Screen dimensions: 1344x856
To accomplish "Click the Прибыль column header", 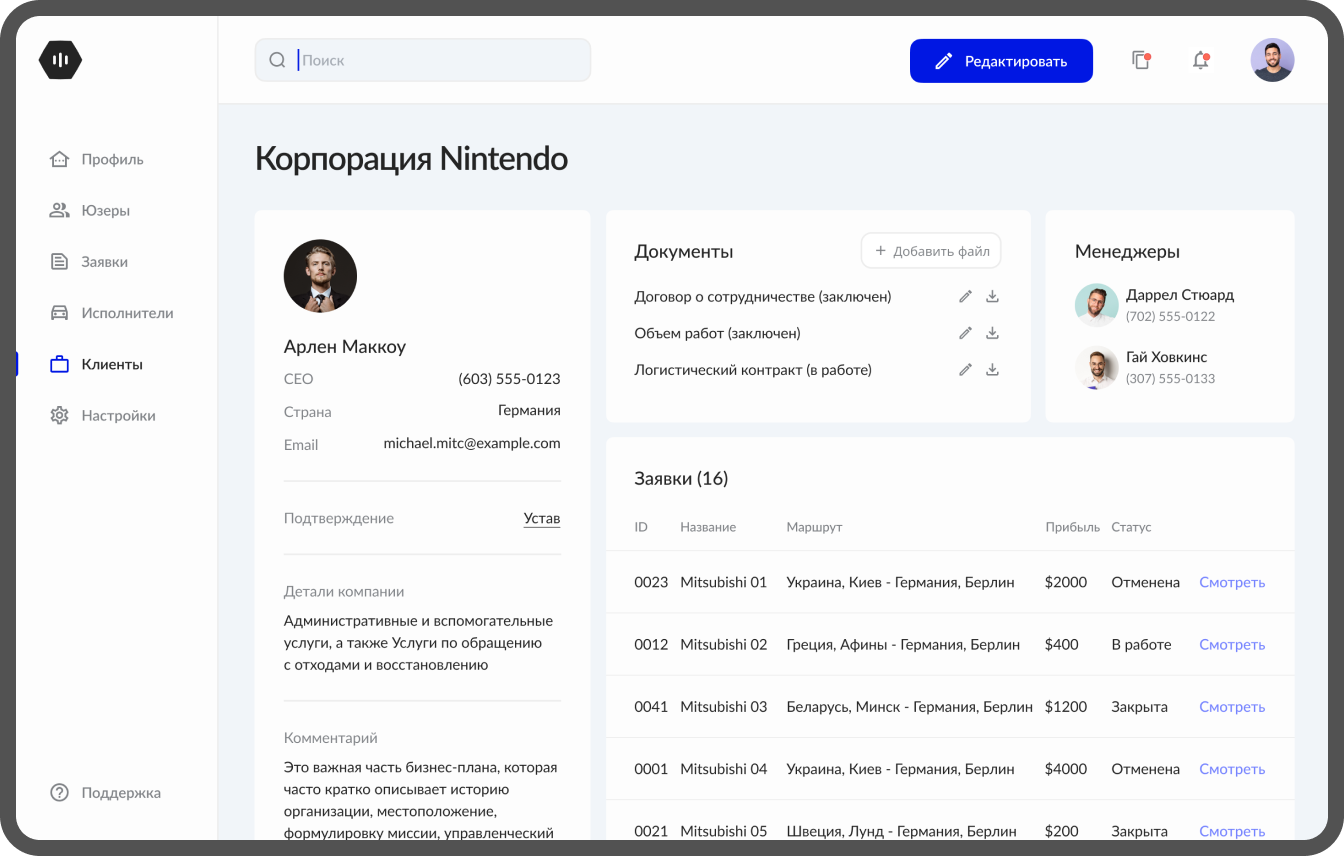I will coord(1073,527).
